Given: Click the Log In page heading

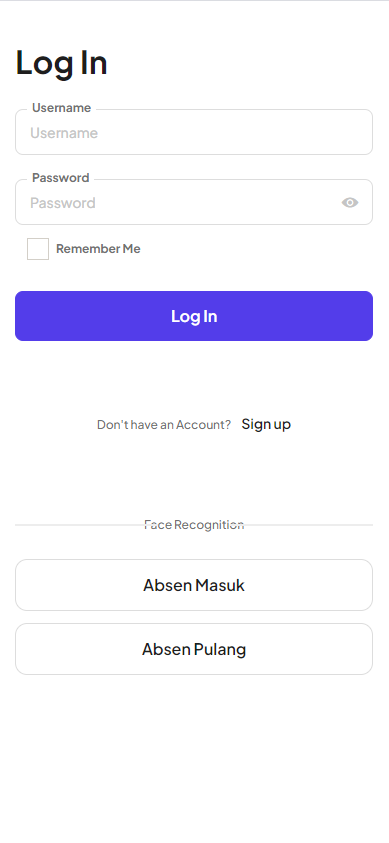Looking at the screenshot, I should point(61,63).
